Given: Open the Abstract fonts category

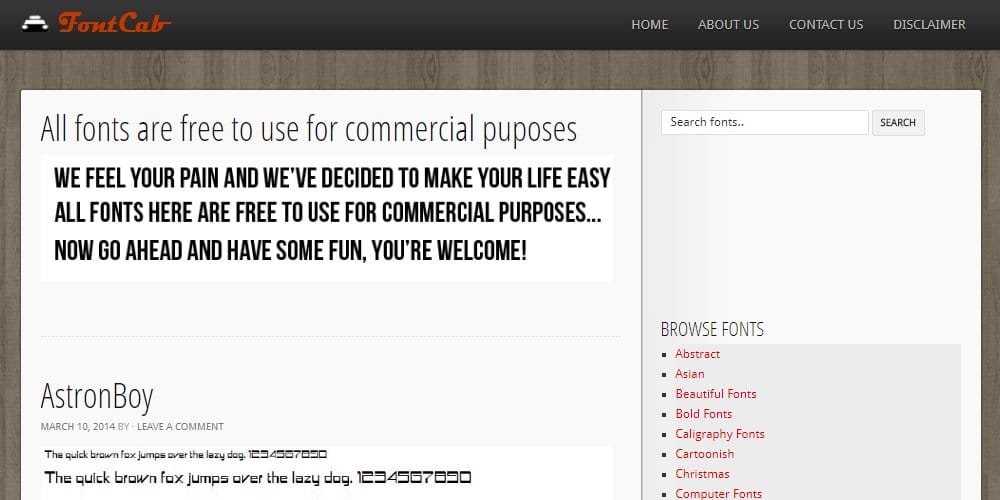Looking at the screenshot, I should coord(697,354).
